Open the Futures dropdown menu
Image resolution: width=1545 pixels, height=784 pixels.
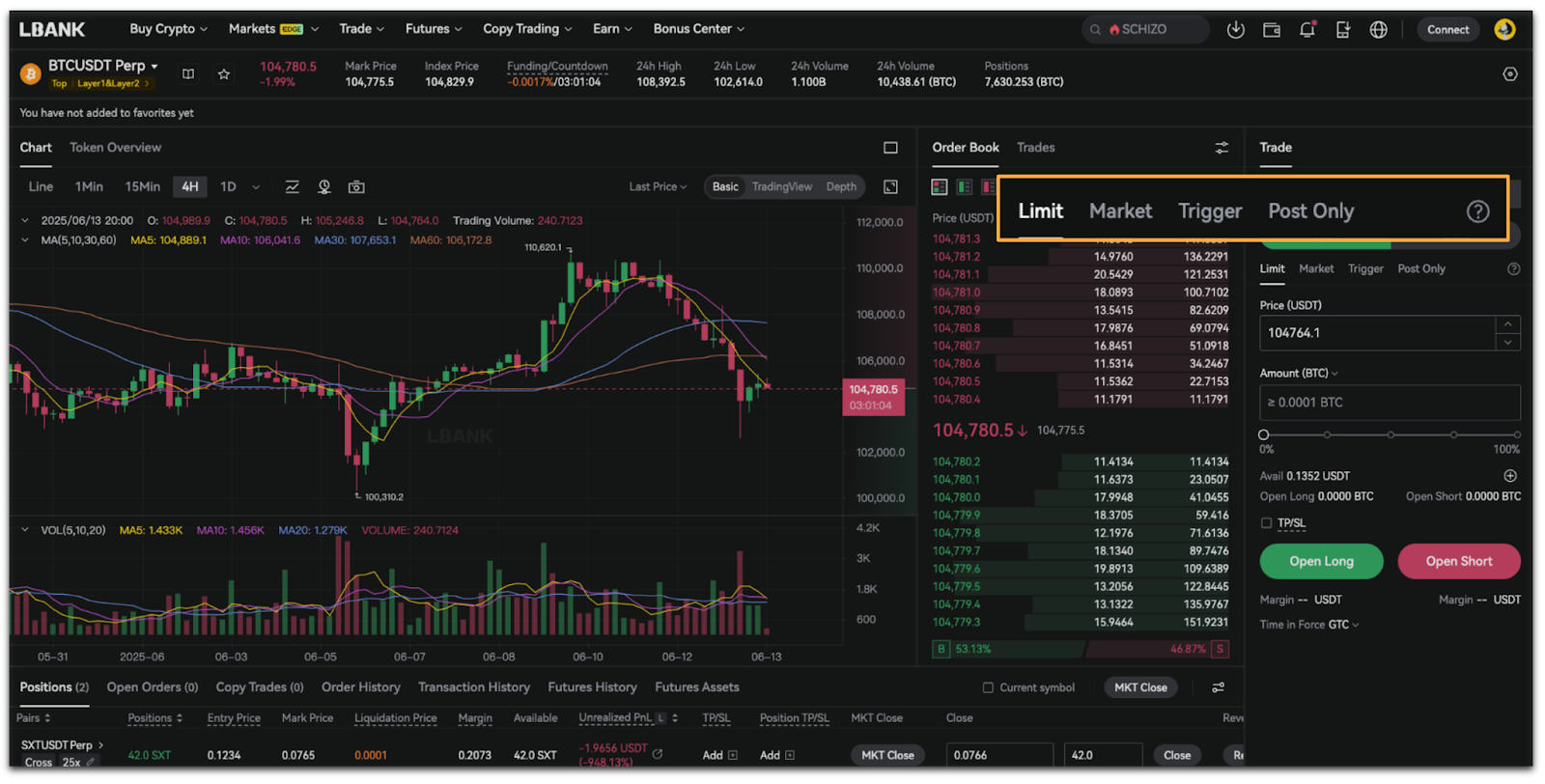coord(433,29)
